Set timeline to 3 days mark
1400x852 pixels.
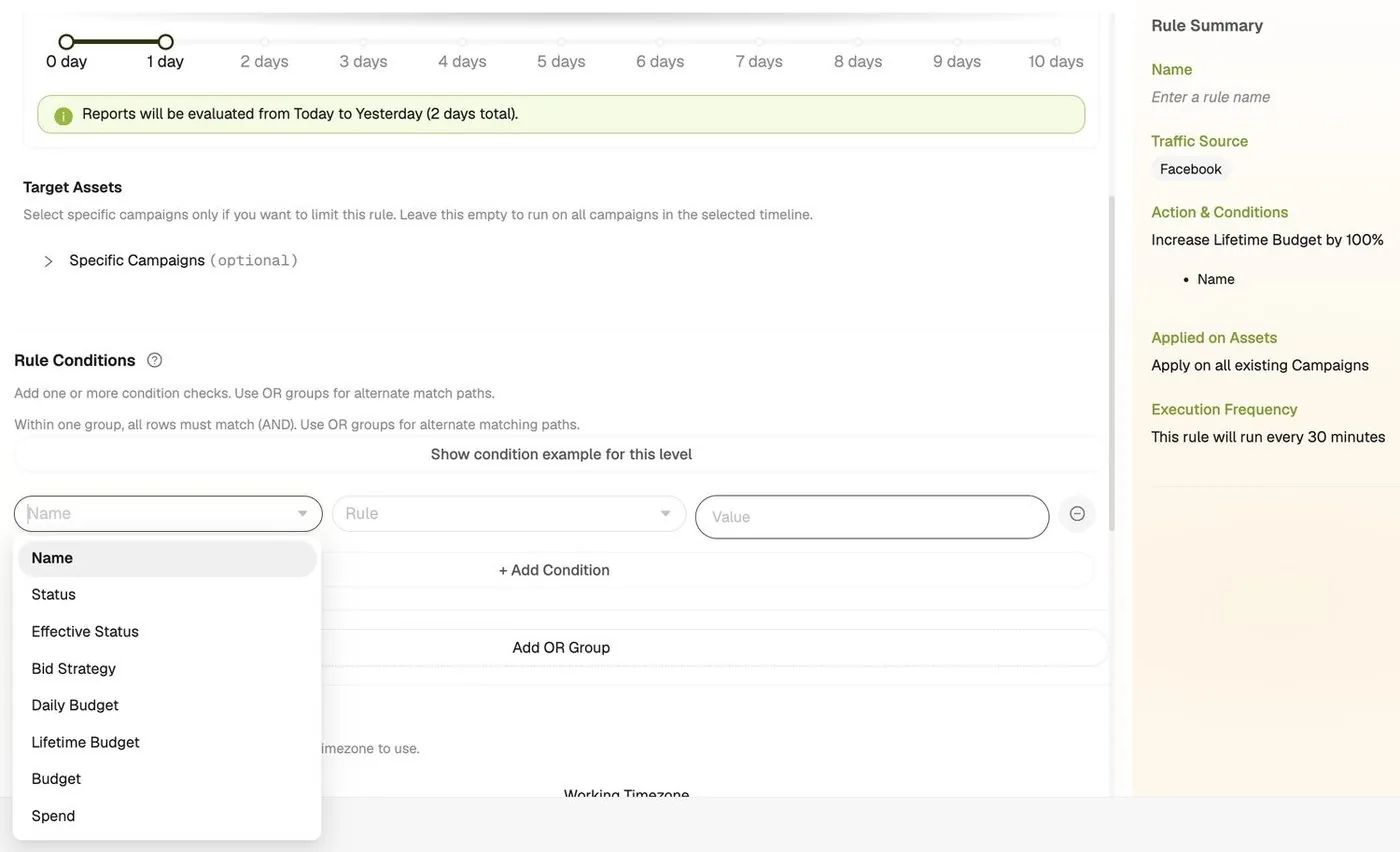pyautogui.click(x=363, y=42)
